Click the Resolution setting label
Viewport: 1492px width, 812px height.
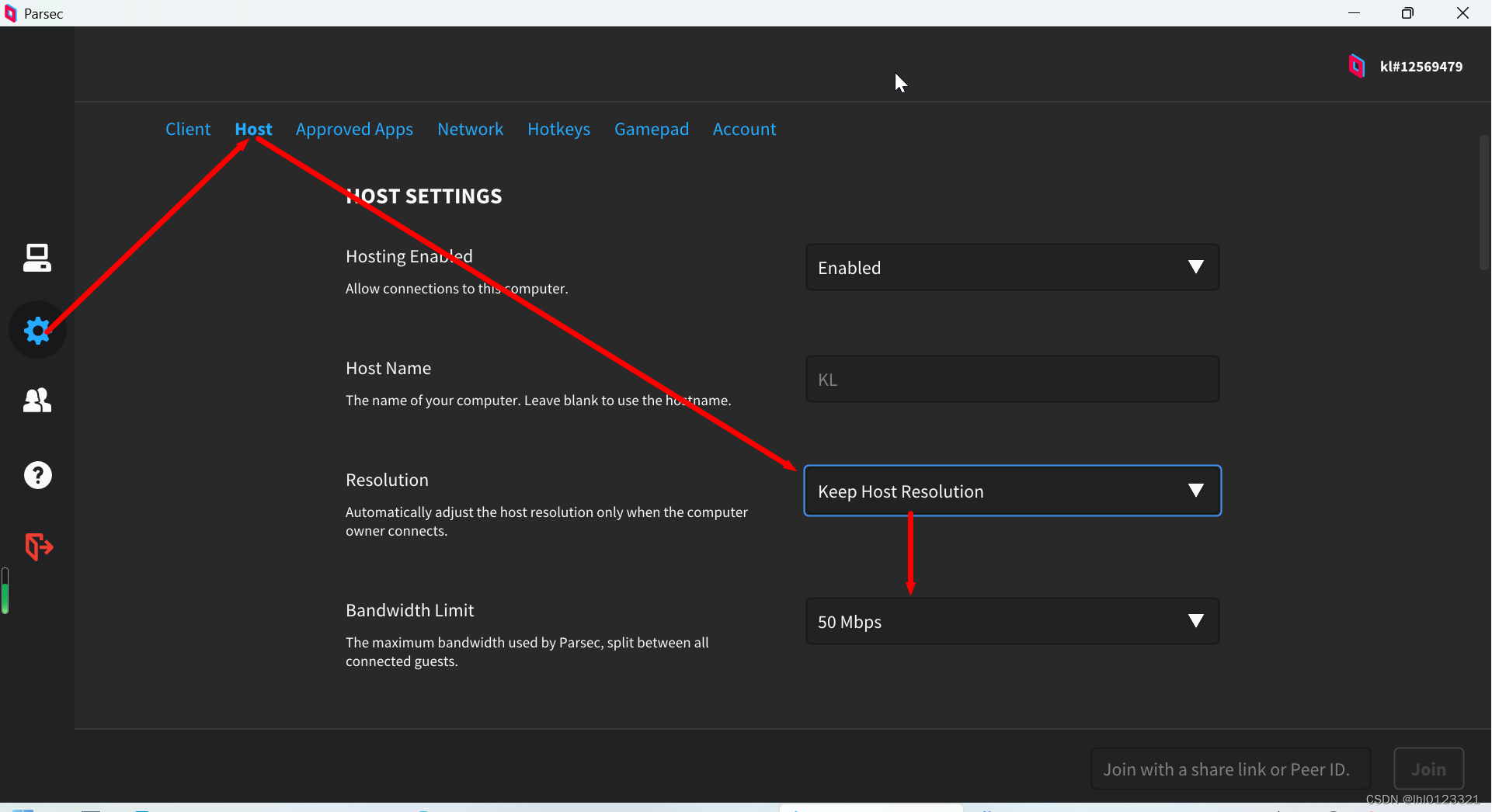point(387,480)
